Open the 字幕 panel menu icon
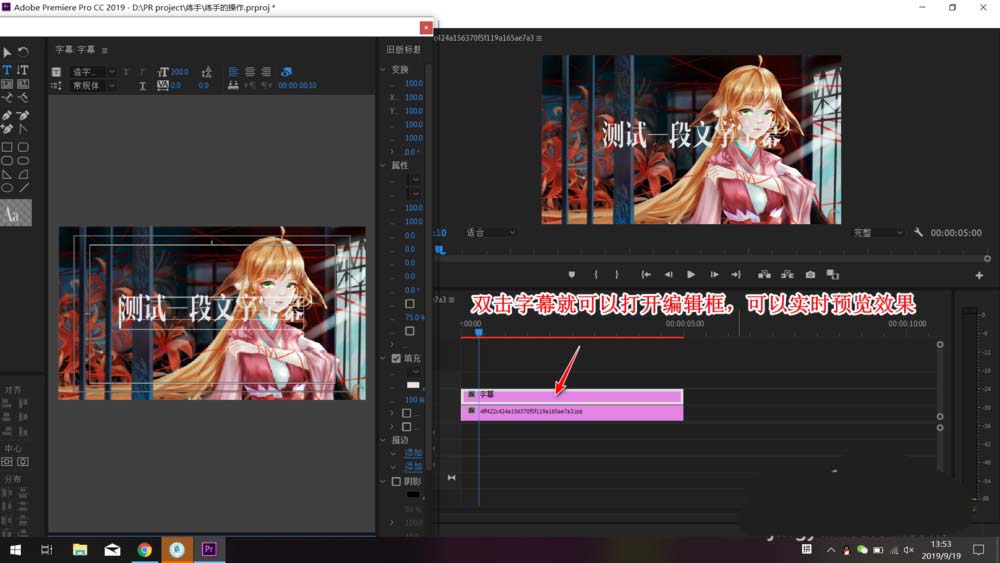The height and width of the screenshot is (563, 1000). [105, 50]
